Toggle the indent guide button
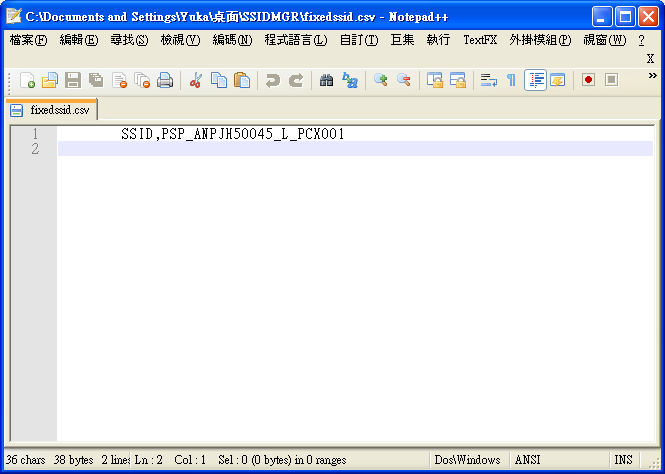This screenshot has width=665, height=474. coord(535,80)
